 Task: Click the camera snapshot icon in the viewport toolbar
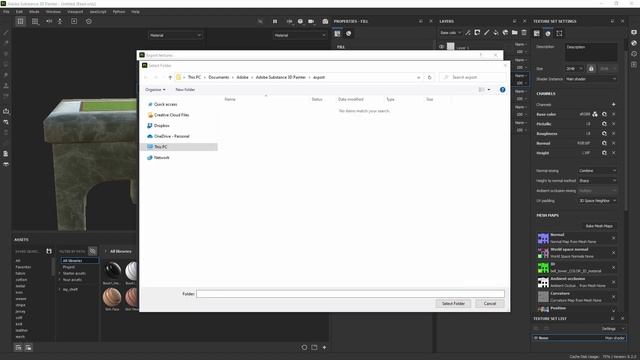tap(325, 21)
